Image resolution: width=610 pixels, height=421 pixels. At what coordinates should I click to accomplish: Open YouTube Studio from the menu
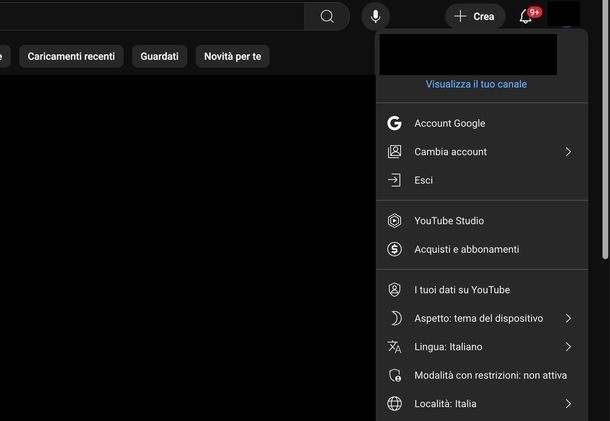[x=482, y=221]
